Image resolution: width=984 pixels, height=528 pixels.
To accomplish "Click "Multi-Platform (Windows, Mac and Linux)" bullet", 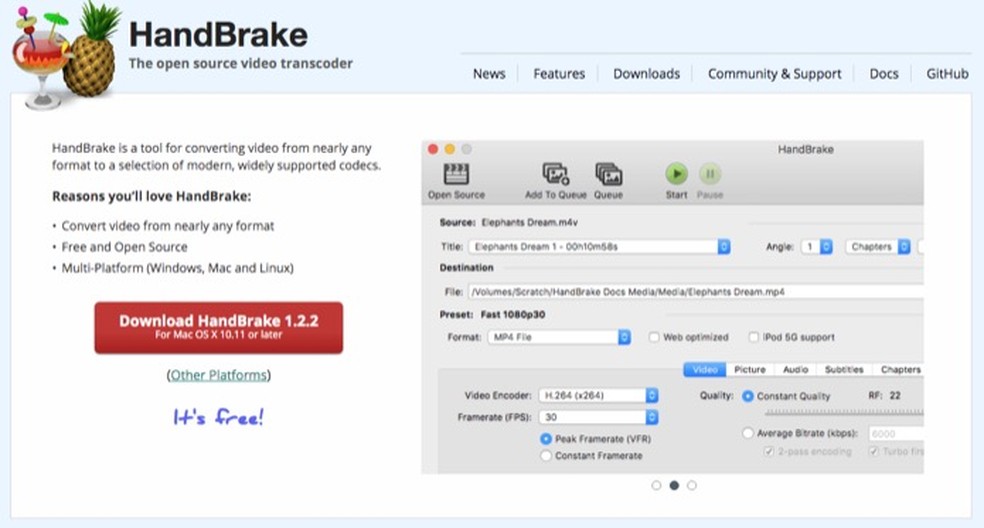I will pos(177,268).
